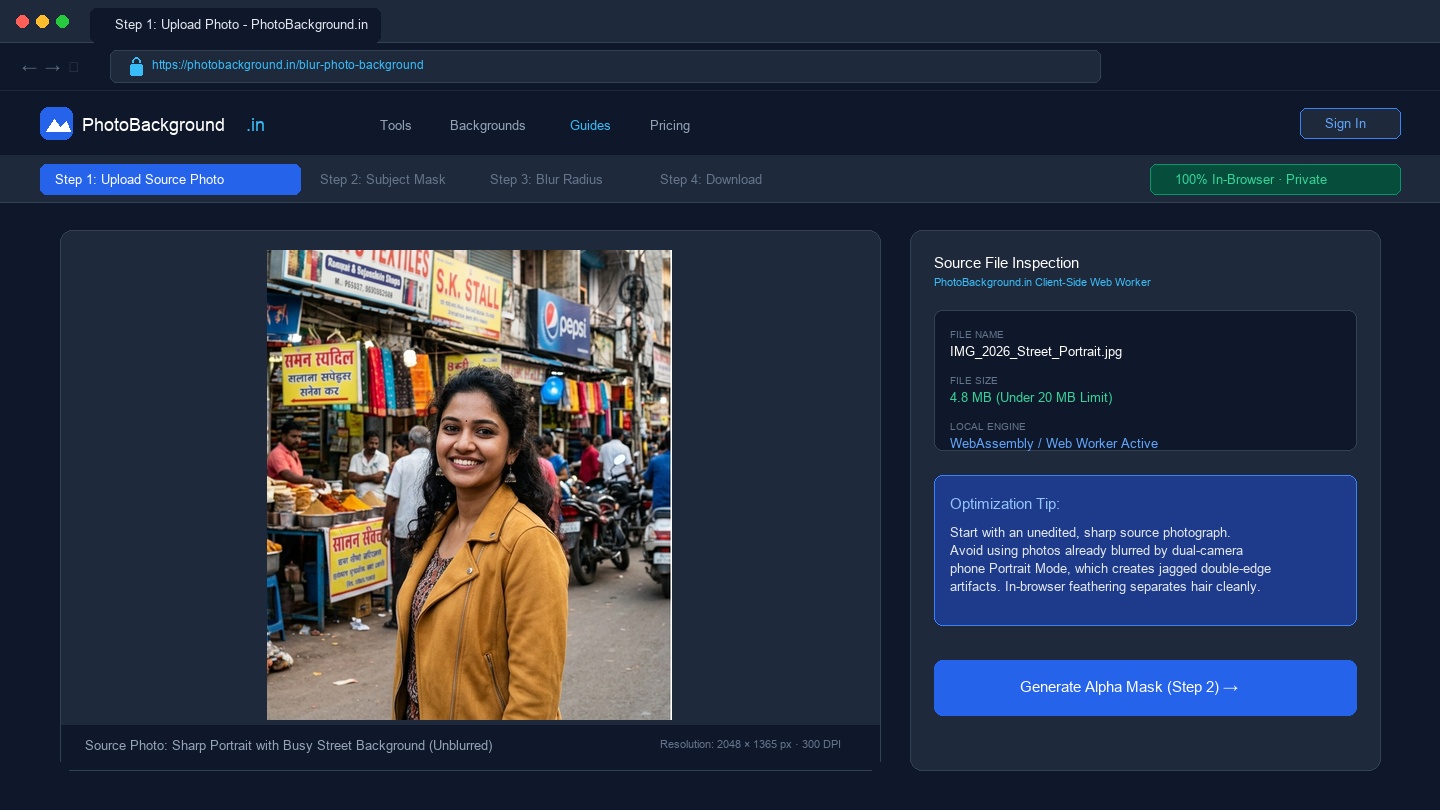Viewport: 1440px width, 810px height.
Task: Click the uploaded street portrait photo
Action: (469, 485)
